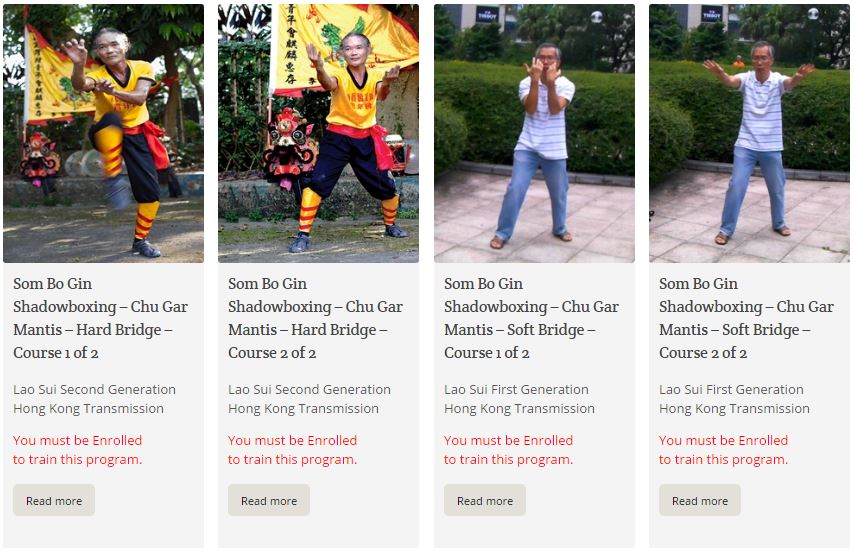Click enrollment notice on Soft Bridge Course 1 card
855x551 pixels.
[x=508, y=450]
